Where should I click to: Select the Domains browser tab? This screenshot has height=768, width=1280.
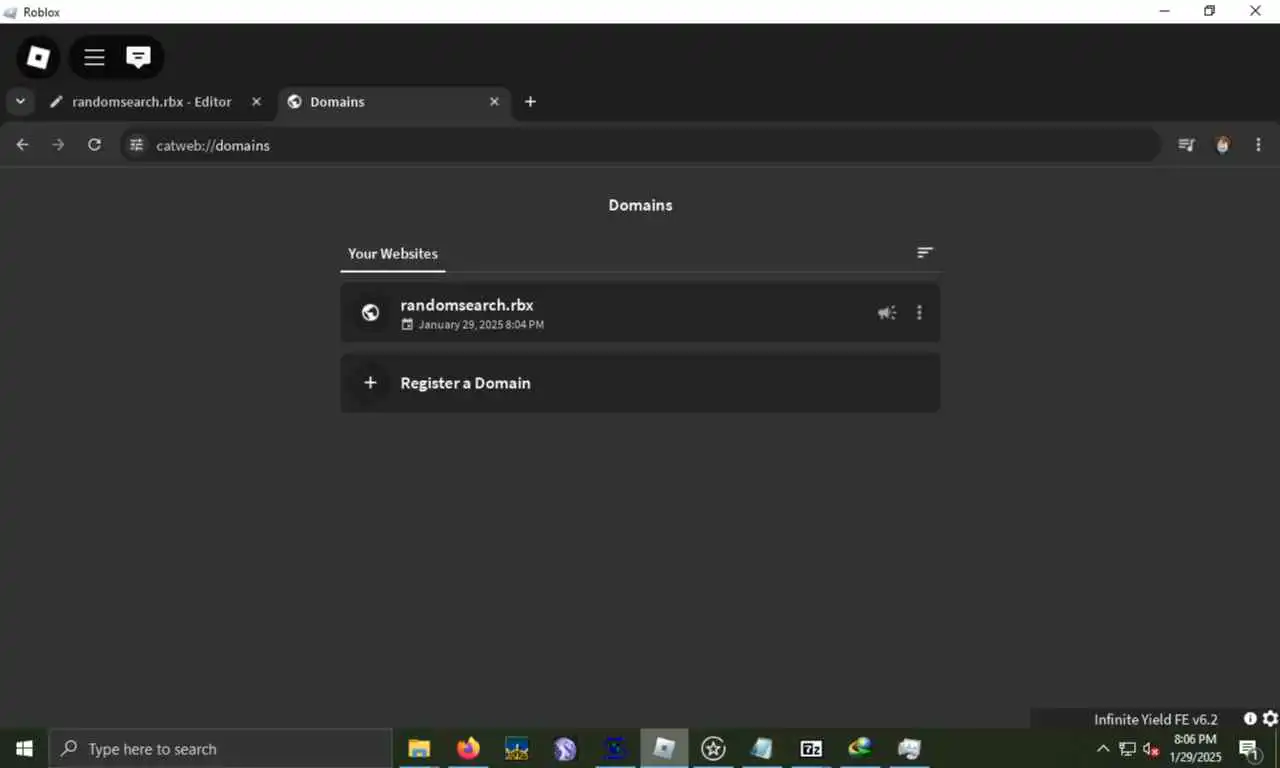click(x=394, y=102)
